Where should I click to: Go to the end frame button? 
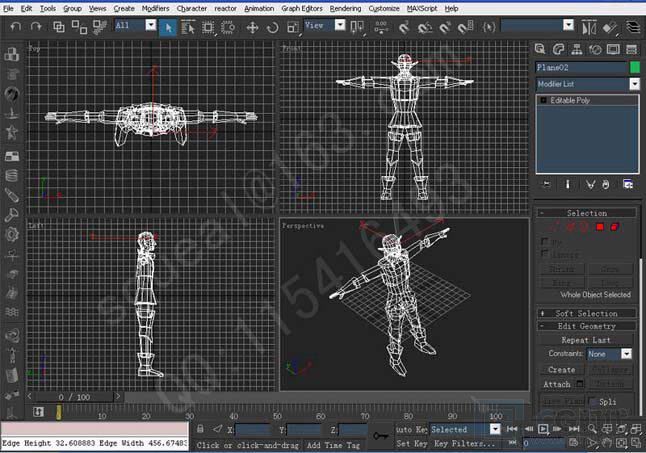574,429
